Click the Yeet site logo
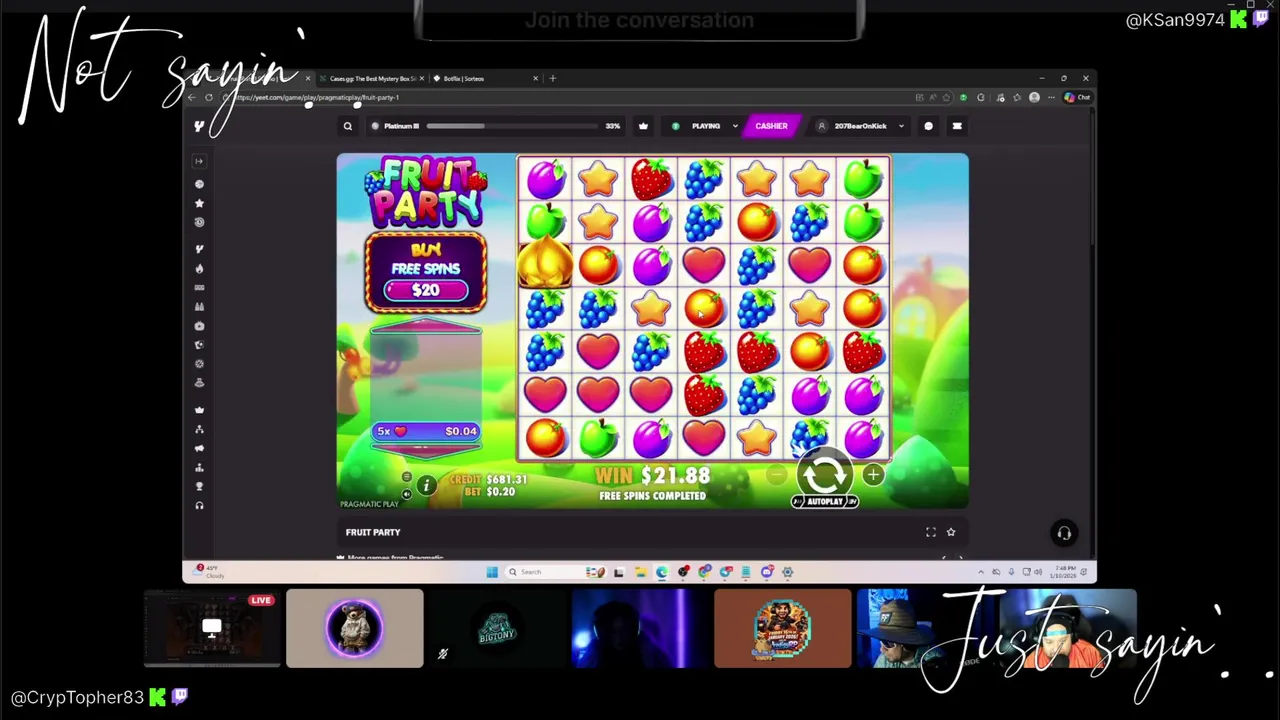 tap(199, 126)
